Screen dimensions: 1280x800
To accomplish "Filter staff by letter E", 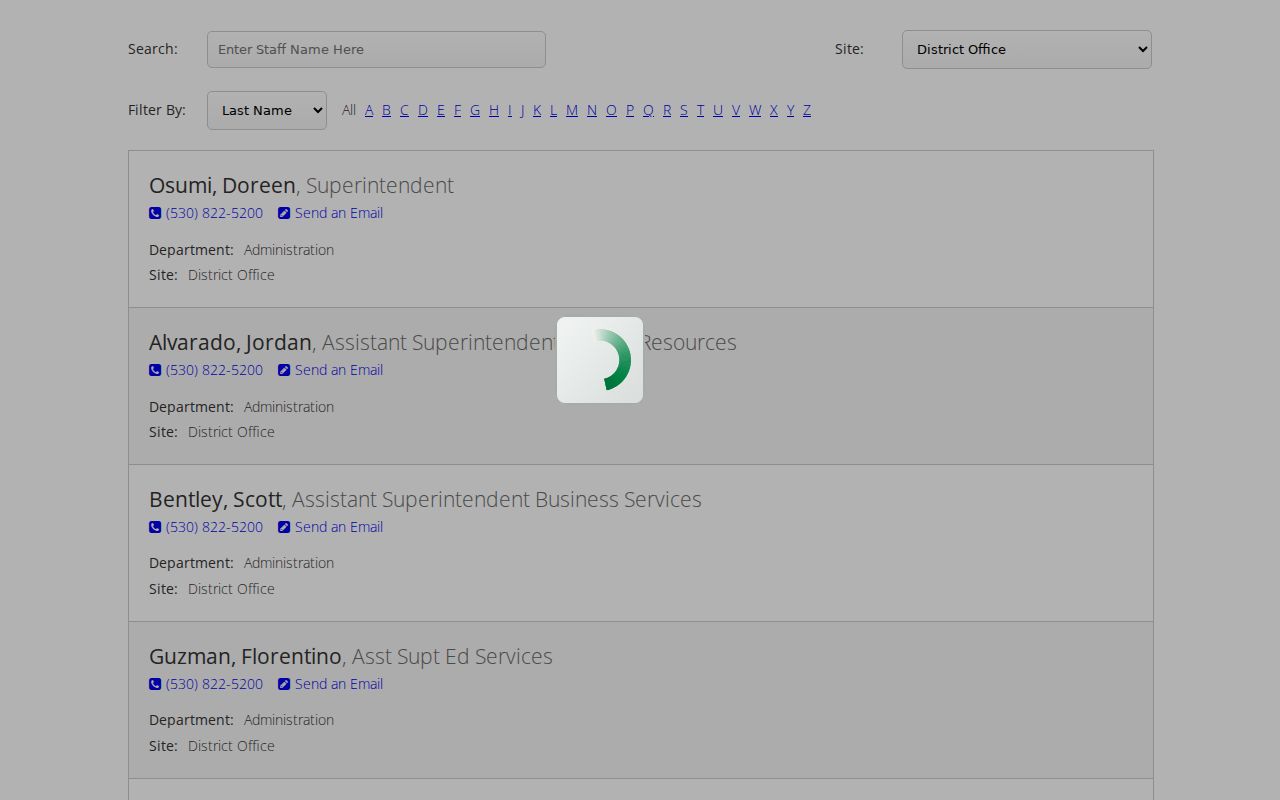I will point(441,110).
